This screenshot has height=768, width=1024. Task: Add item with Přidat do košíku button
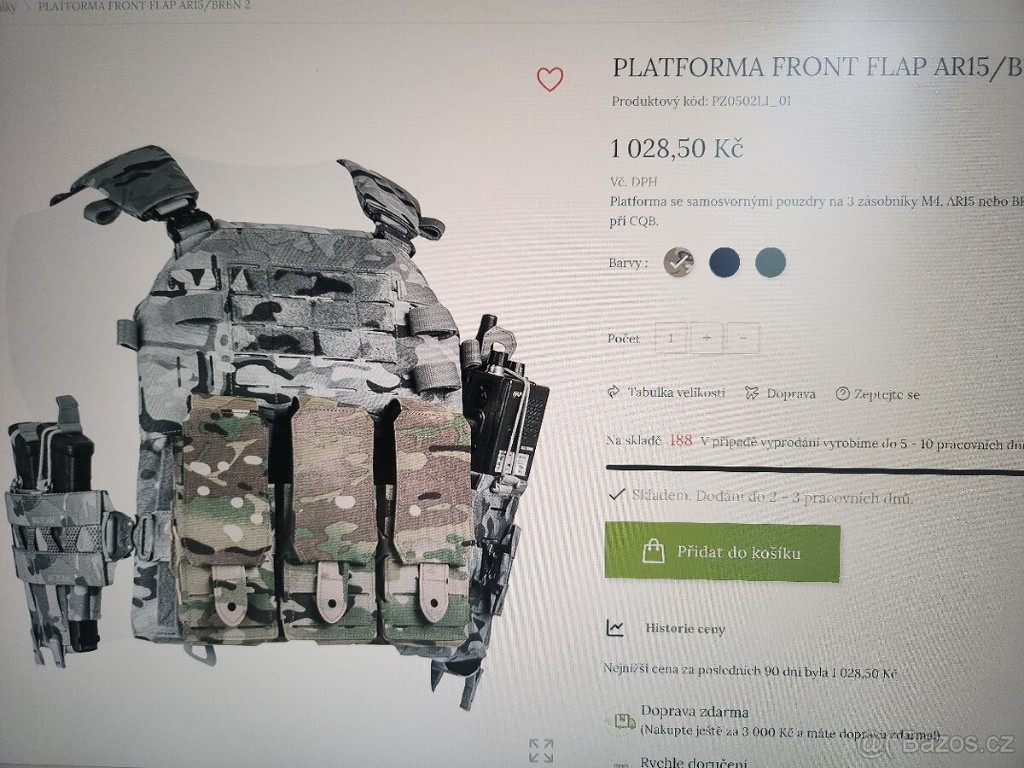722,552
